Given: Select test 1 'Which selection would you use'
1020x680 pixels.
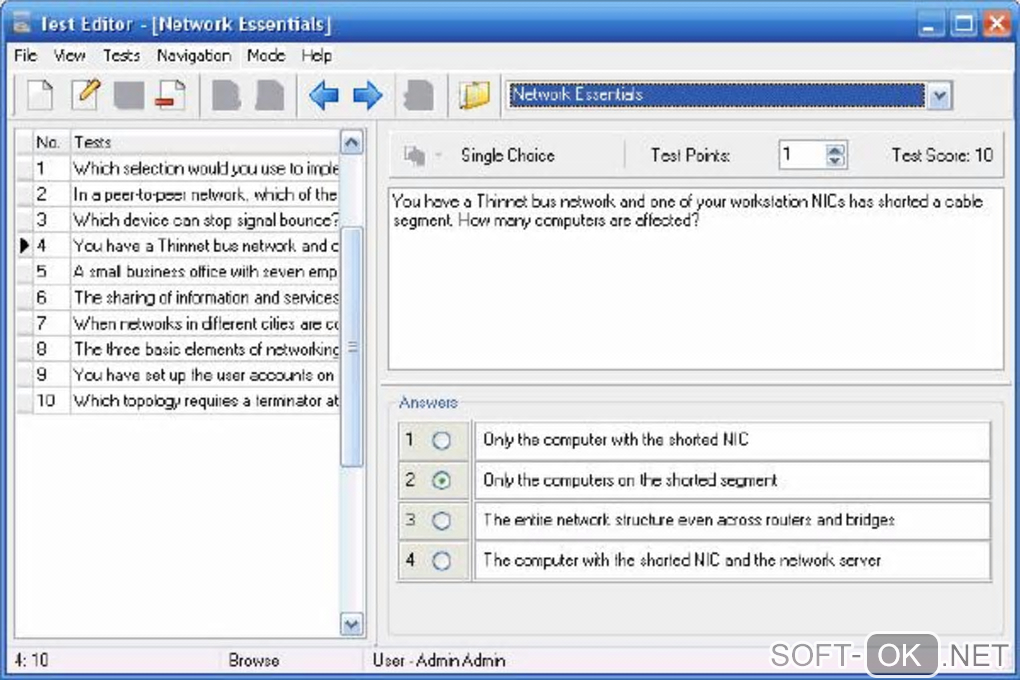Looking at the screenshot, I should (x=206, y=169).
